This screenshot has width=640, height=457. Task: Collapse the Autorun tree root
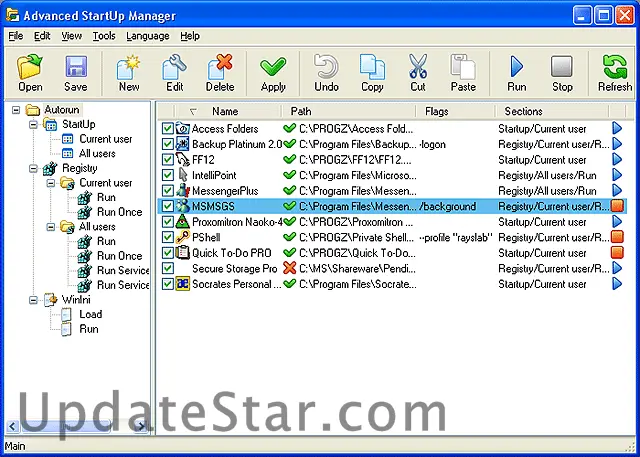16,110
